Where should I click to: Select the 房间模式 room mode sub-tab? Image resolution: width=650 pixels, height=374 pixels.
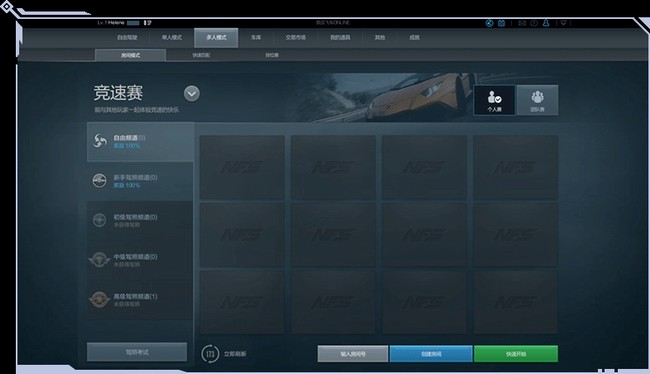coord(131,55)
